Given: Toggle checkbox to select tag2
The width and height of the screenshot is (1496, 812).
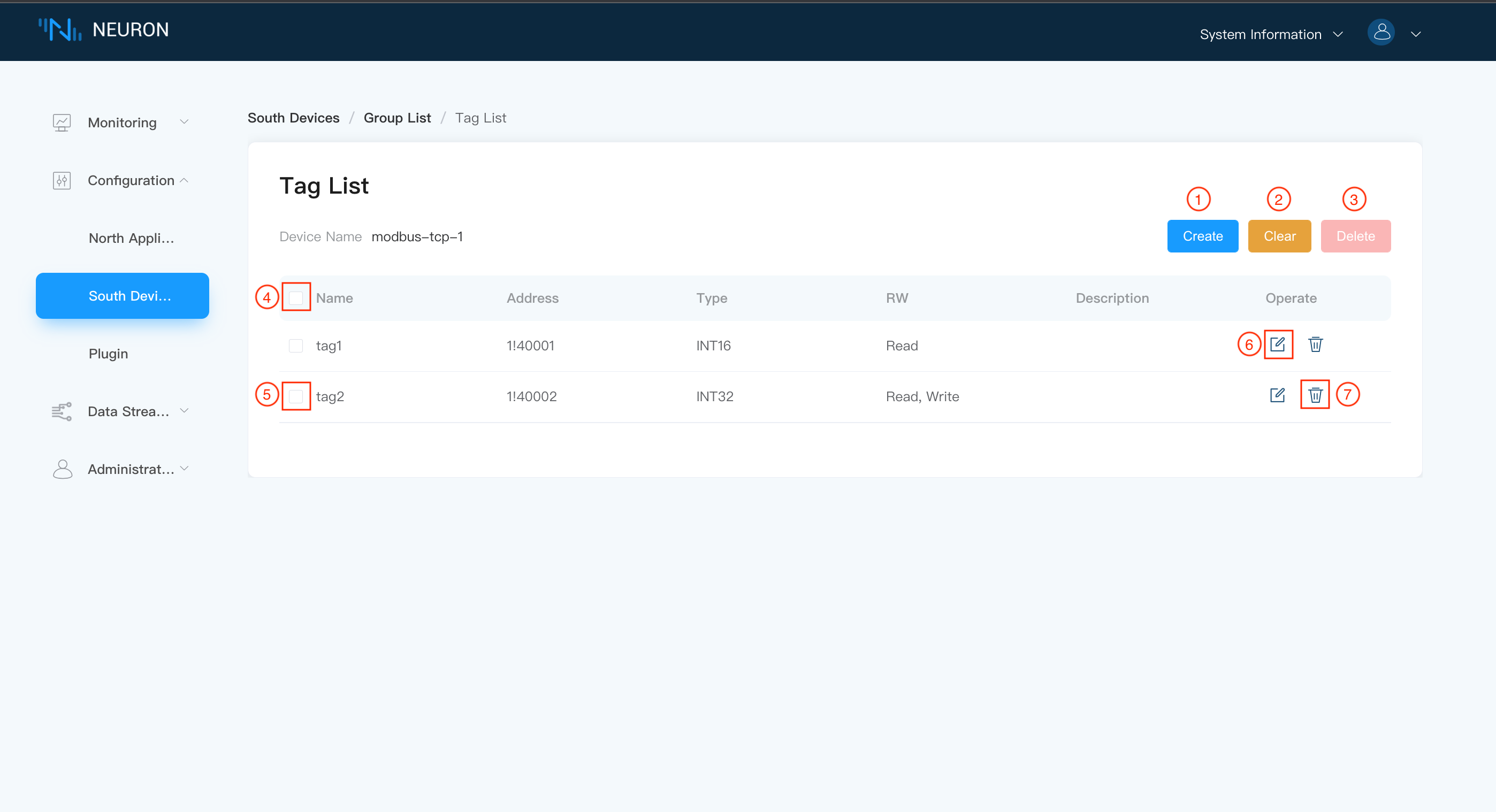Looking at the screenshot, I should pos(296,394).
